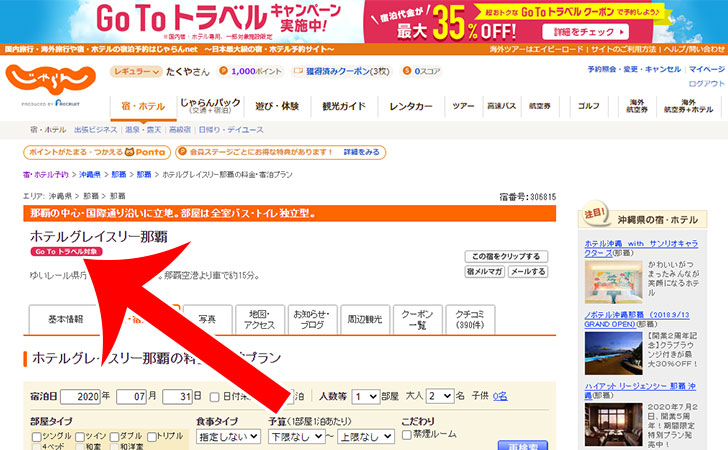Click the じゃらん orange logo
The width and height of the screenshot is (728, 450).
click(x=51, y=79)
